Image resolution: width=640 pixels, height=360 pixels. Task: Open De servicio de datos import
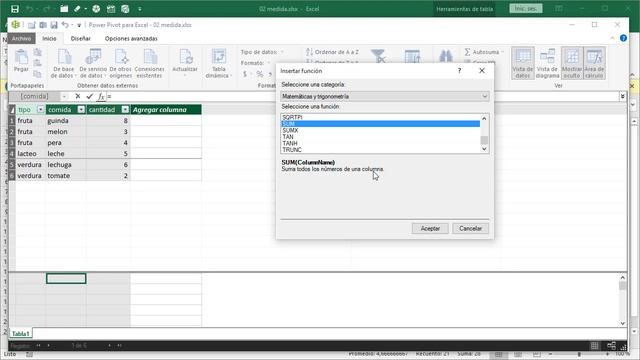click(93, 63)
